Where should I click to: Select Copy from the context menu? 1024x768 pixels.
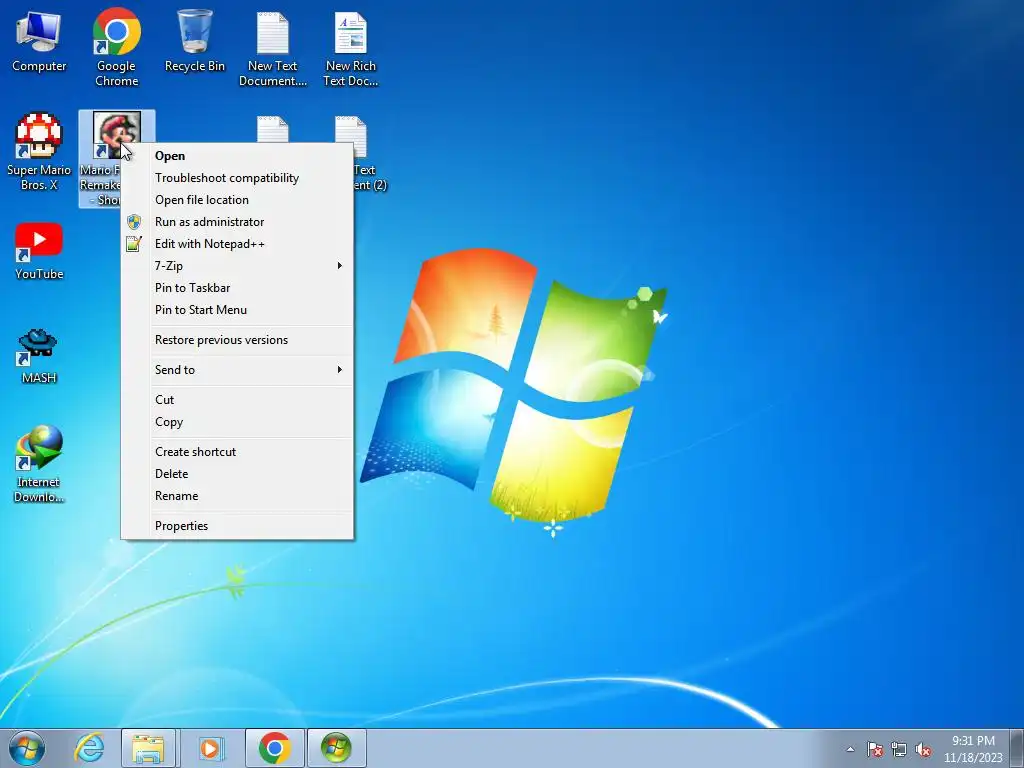coord(238,422)
